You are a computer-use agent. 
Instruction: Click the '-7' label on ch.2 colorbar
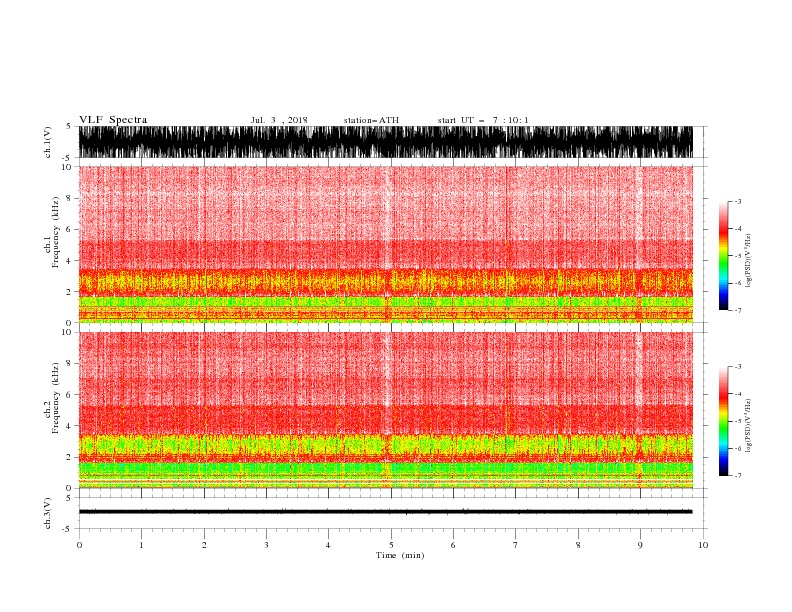(737, 475)
